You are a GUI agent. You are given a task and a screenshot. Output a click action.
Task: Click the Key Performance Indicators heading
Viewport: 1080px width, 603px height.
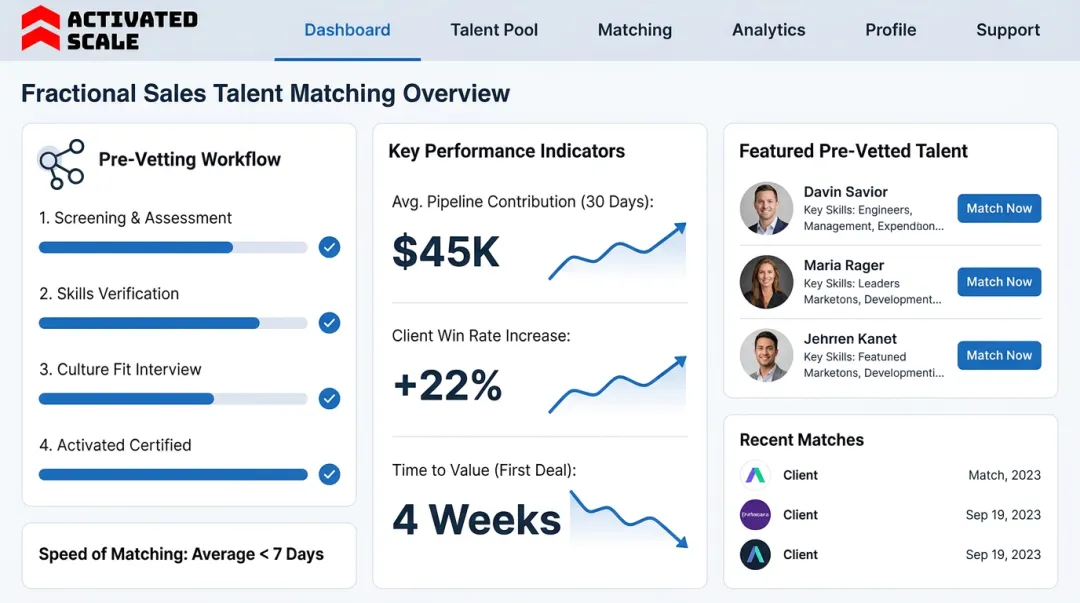[x=506, y=152]
